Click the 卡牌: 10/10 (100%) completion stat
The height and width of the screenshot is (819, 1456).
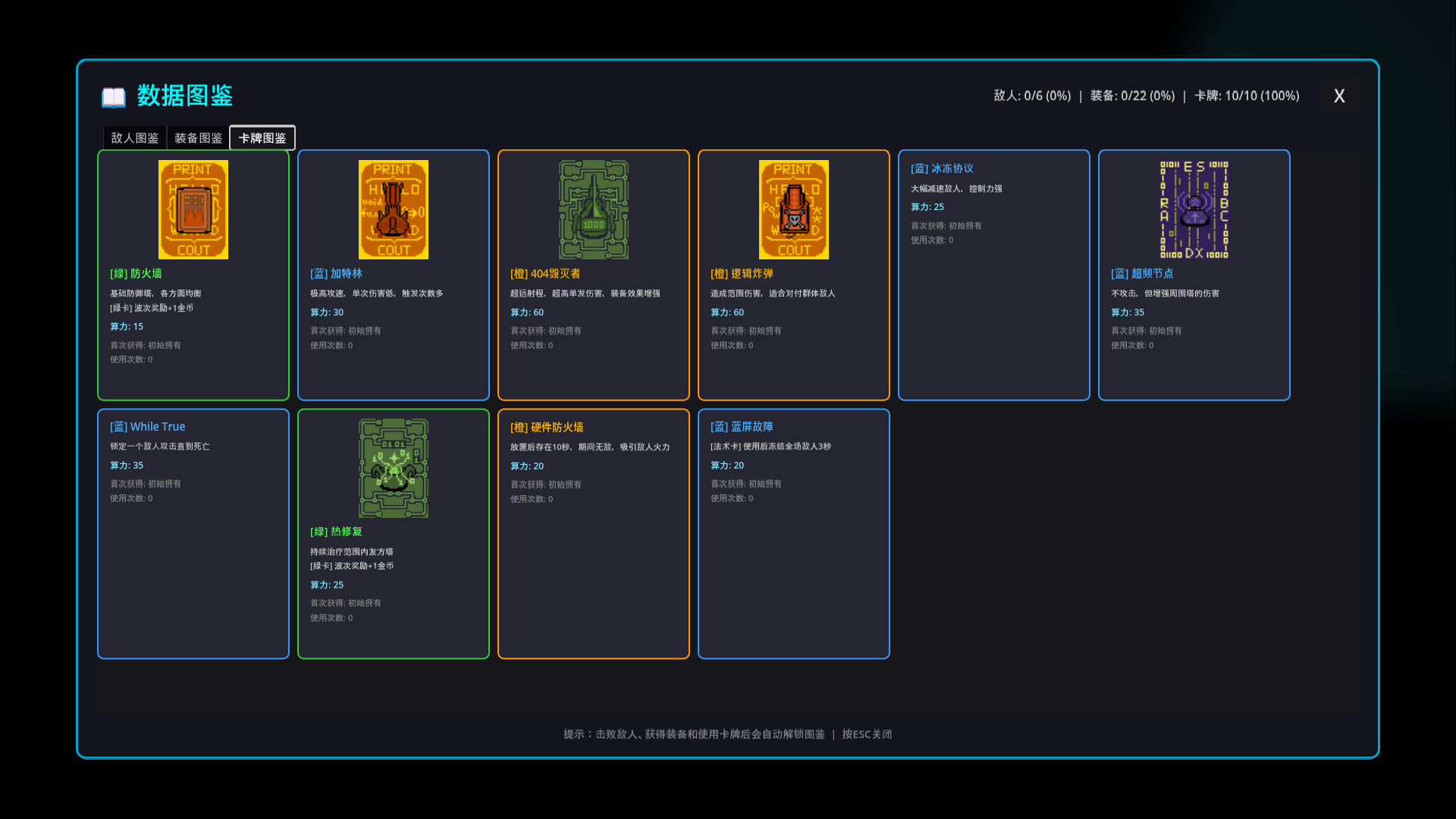pyautogui.click(x=1247, y=96)
